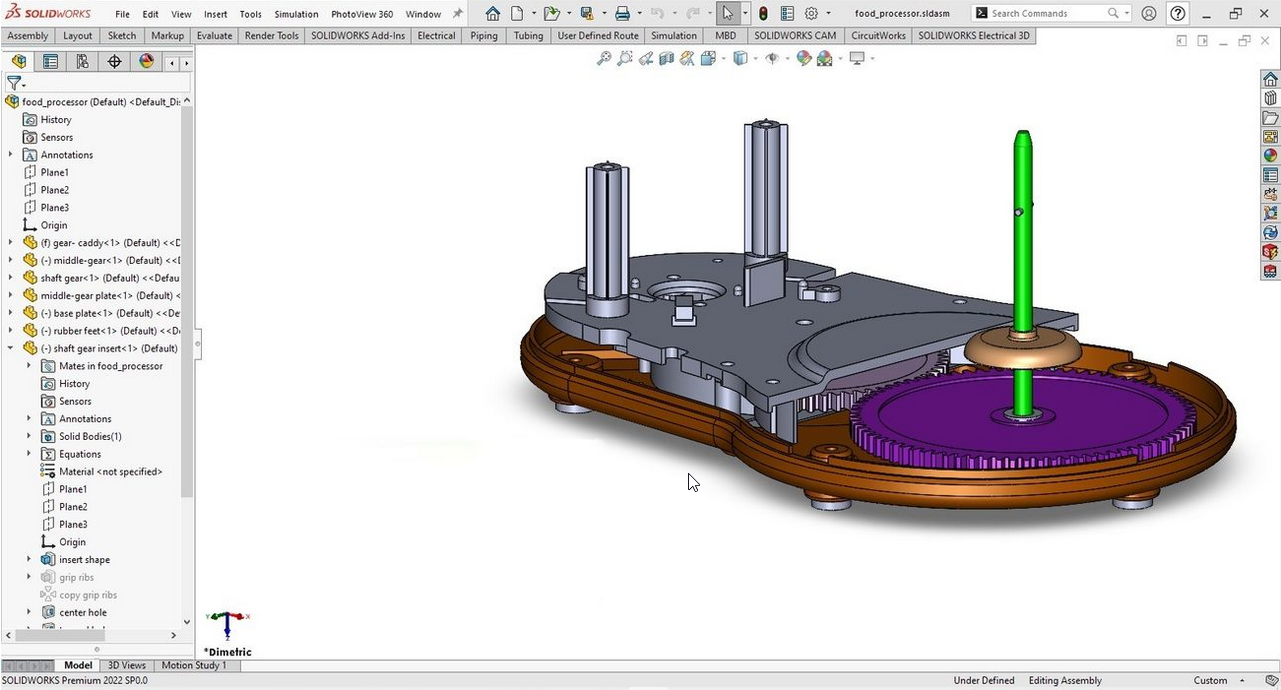Image resolution: width=1281 pixels, height=690 pixels.
Task: Select the insert shape feature
Action: [x=84, y=560]
